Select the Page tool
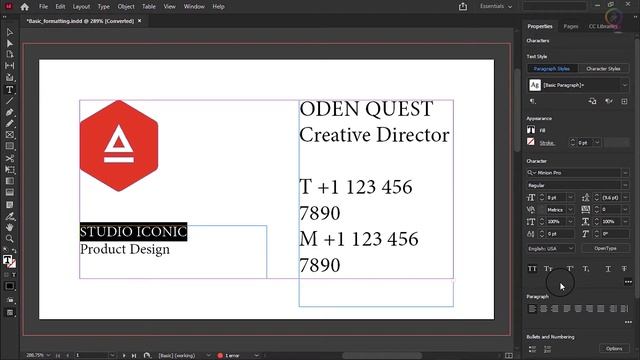 [10, 54]
